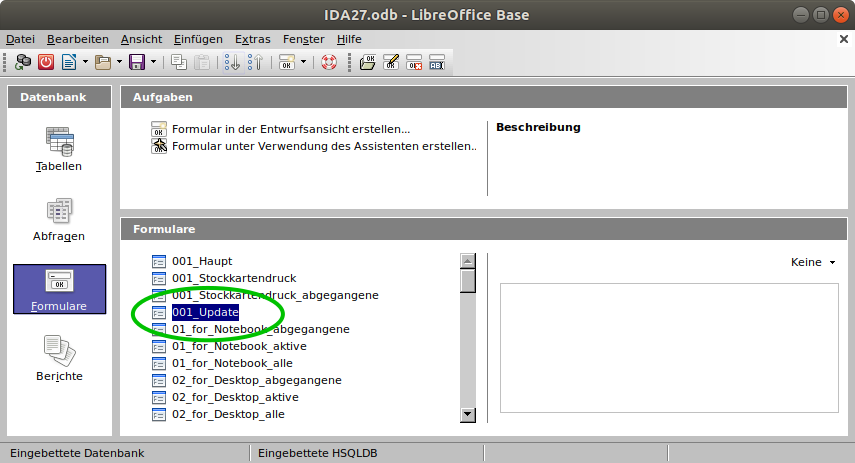
Task: Maximize the LibreOffice Base window
Action: pos(821,15)
